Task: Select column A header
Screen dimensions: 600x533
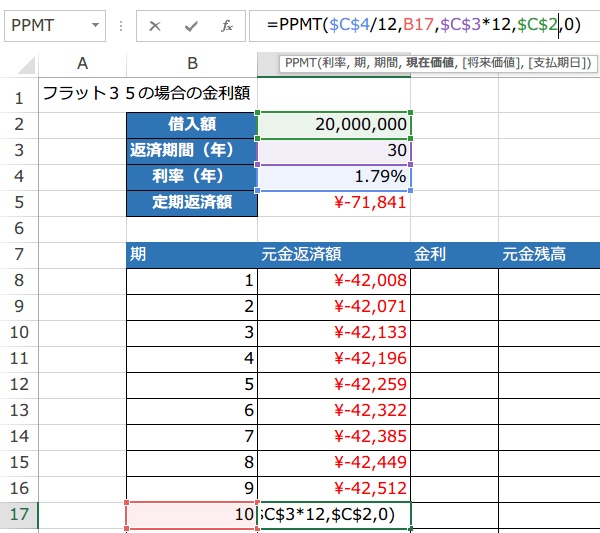Action: (x=82, y=64)
